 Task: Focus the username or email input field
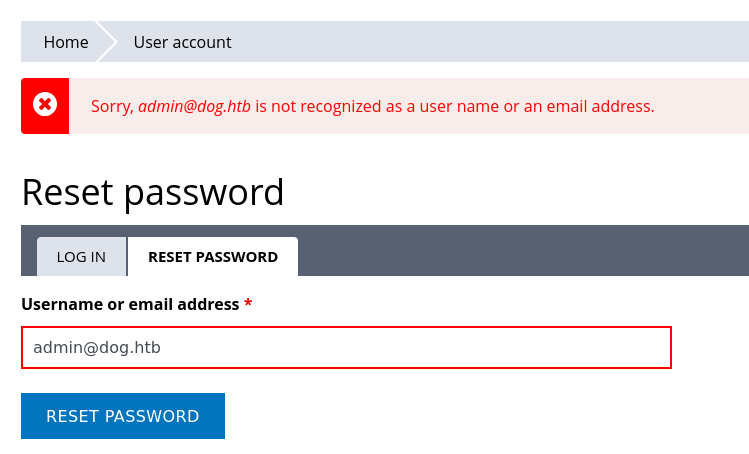(x=345, y=348)
